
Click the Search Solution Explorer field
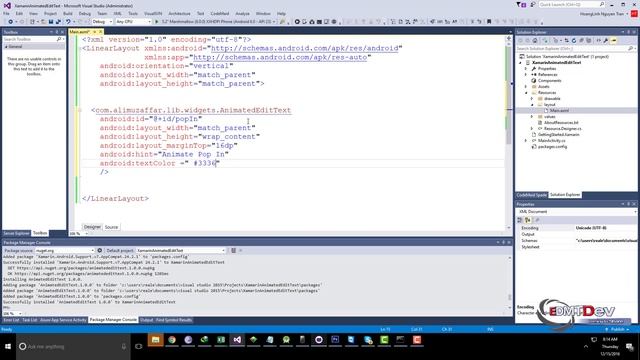pyautogui.click(x=576, y=49)
